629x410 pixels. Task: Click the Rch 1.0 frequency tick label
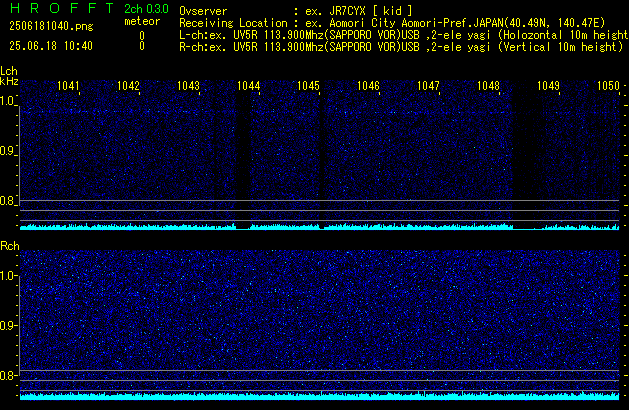click(7, 276)
